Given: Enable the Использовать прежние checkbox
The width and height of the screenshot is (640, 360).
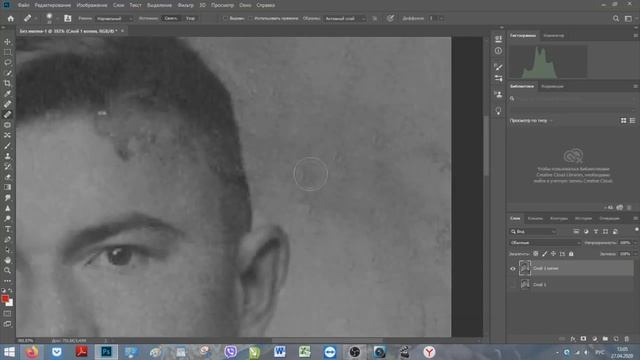Looking at the screenshot, I should (250, 18).
